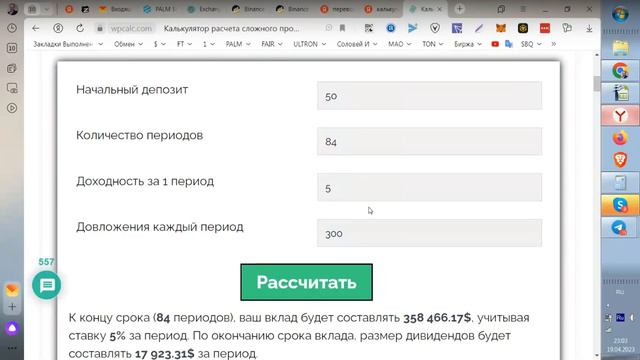
Task: Focus the Начальный депозит input field
Action: [x=429, y=96]
